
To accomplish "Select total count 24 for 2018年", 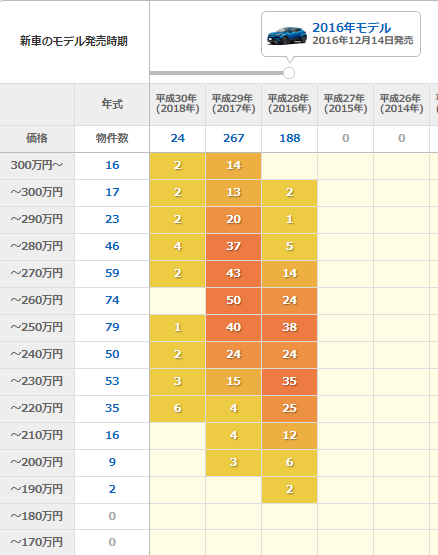I will pos(178,138).
